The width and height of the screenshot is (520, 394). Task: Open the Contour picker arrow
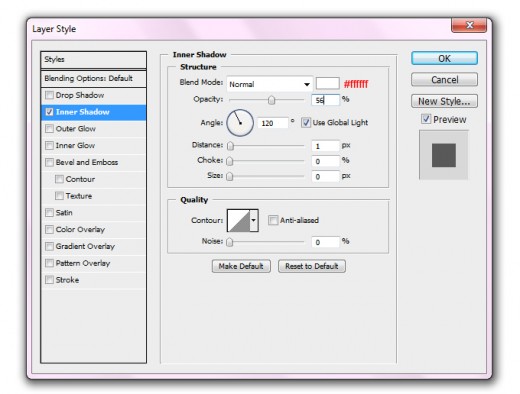click(x=254, y=220)
